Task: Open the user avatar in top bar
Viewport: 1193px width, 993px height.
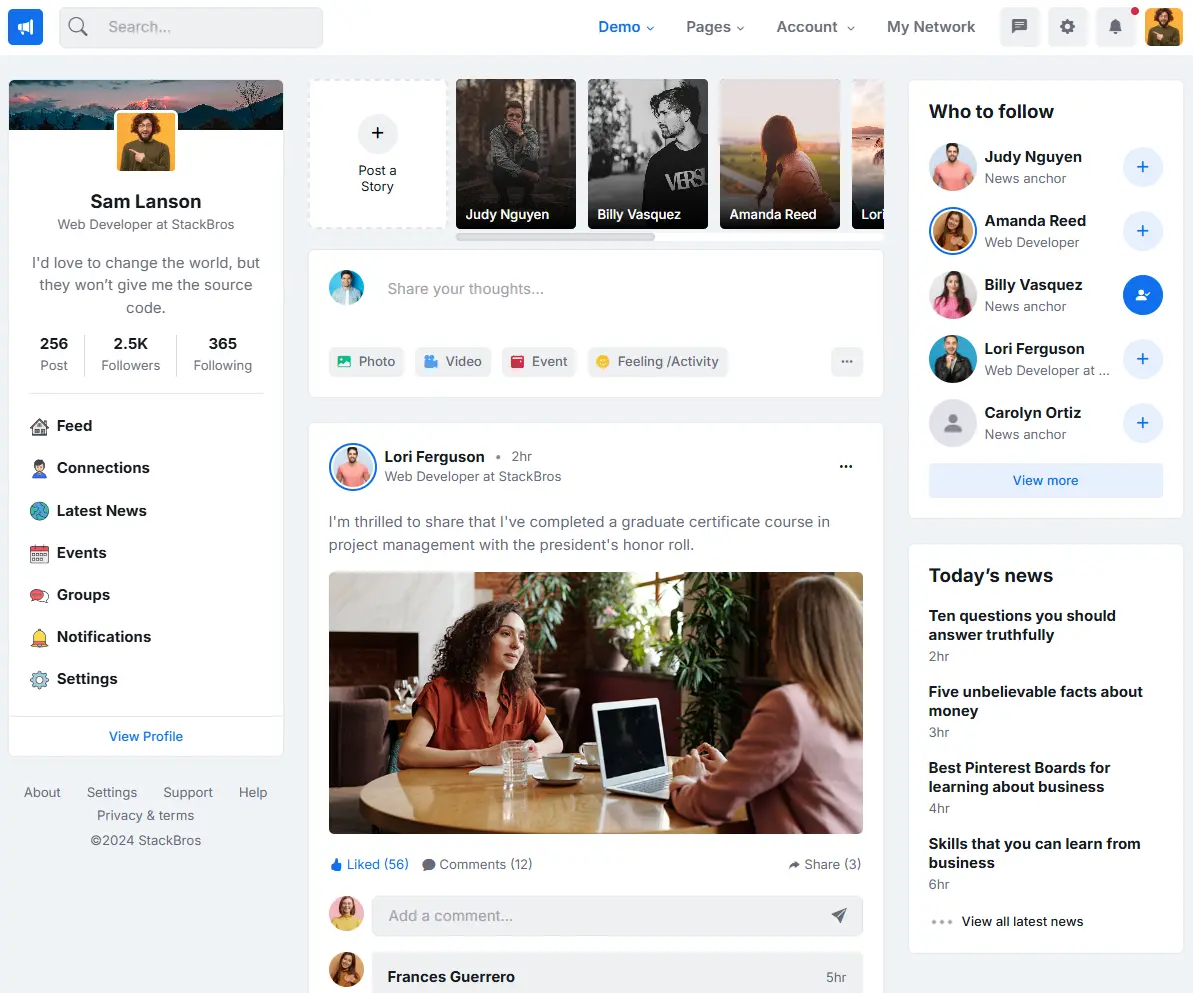Action: coord(1163,27)
